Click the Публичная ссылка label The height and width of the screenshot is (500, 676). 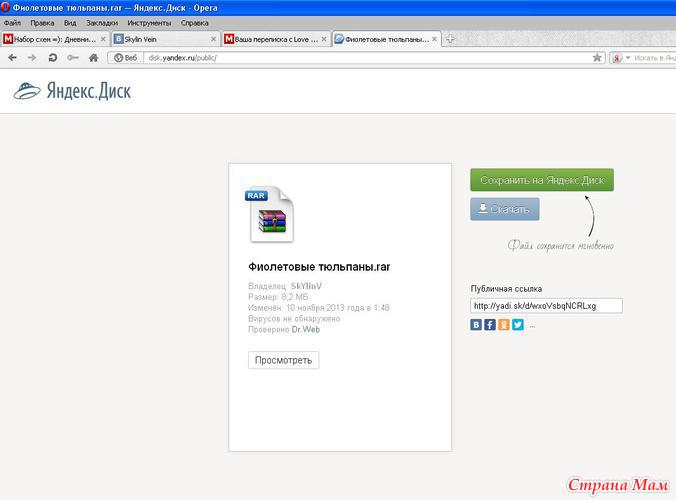pos(506,288)
